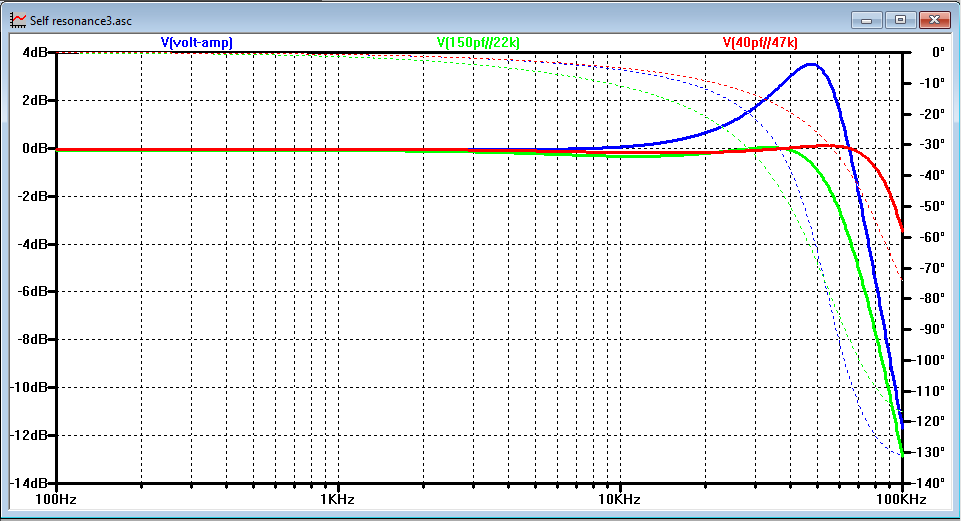Click the Self resonance3.asc window title
962x521 pixels.
coord(80,21)
